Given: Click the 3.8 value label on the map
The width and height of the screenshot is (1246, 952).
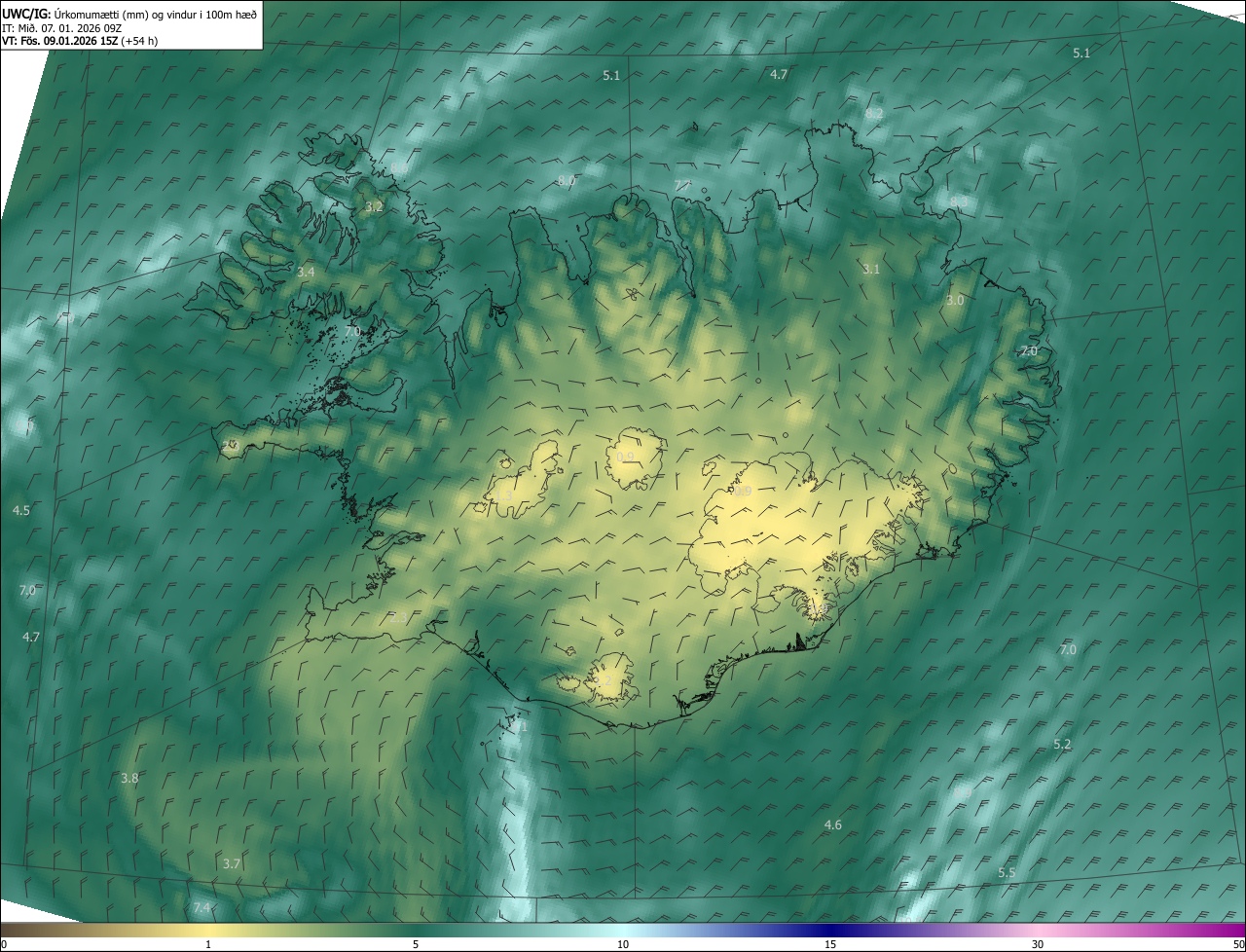Looking at the screenshot, I should click(x=129, y=779).
